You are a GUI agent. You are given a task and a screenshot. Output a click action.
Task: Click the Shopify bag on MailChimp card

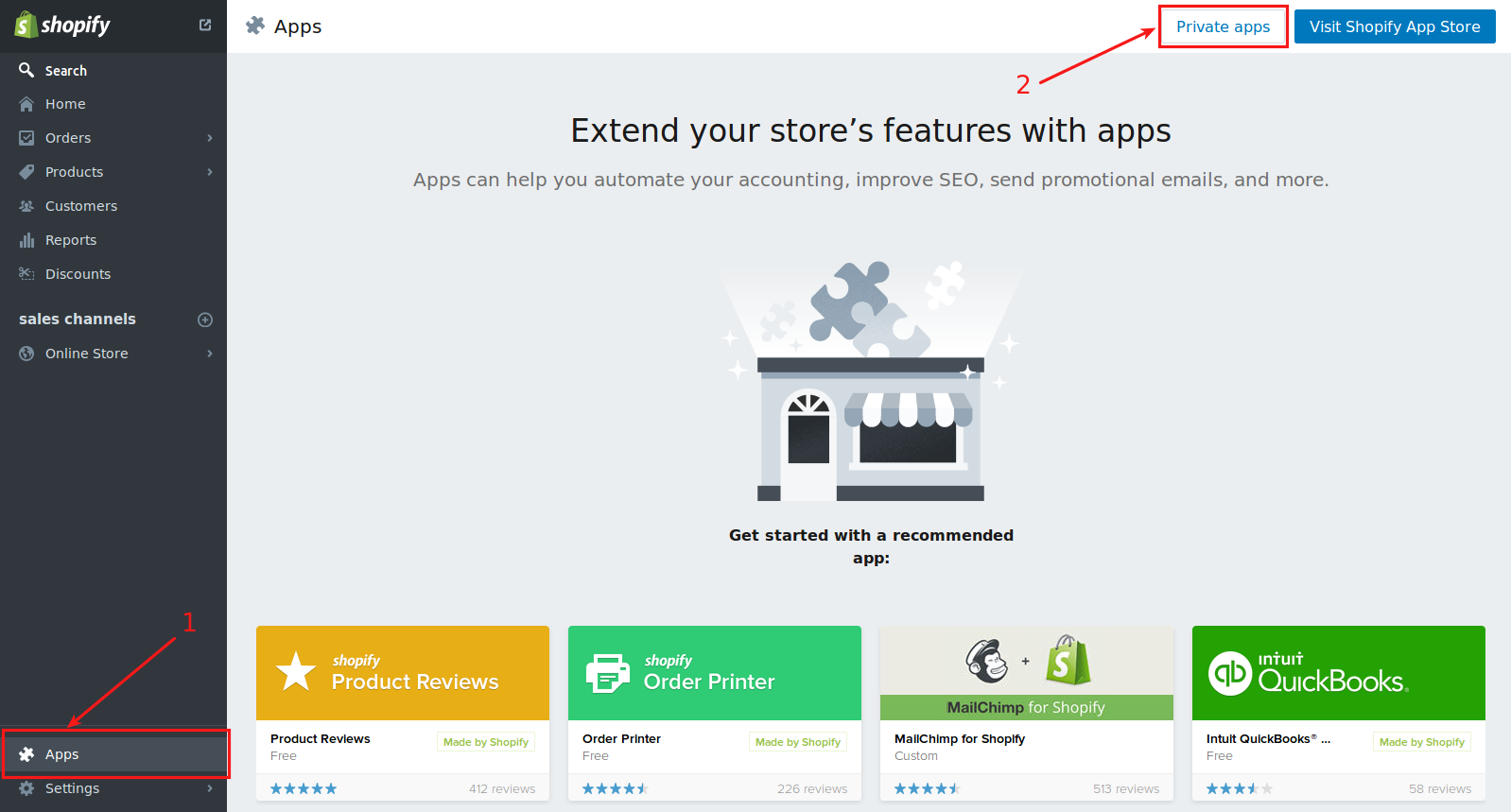tap(1068, 660)
